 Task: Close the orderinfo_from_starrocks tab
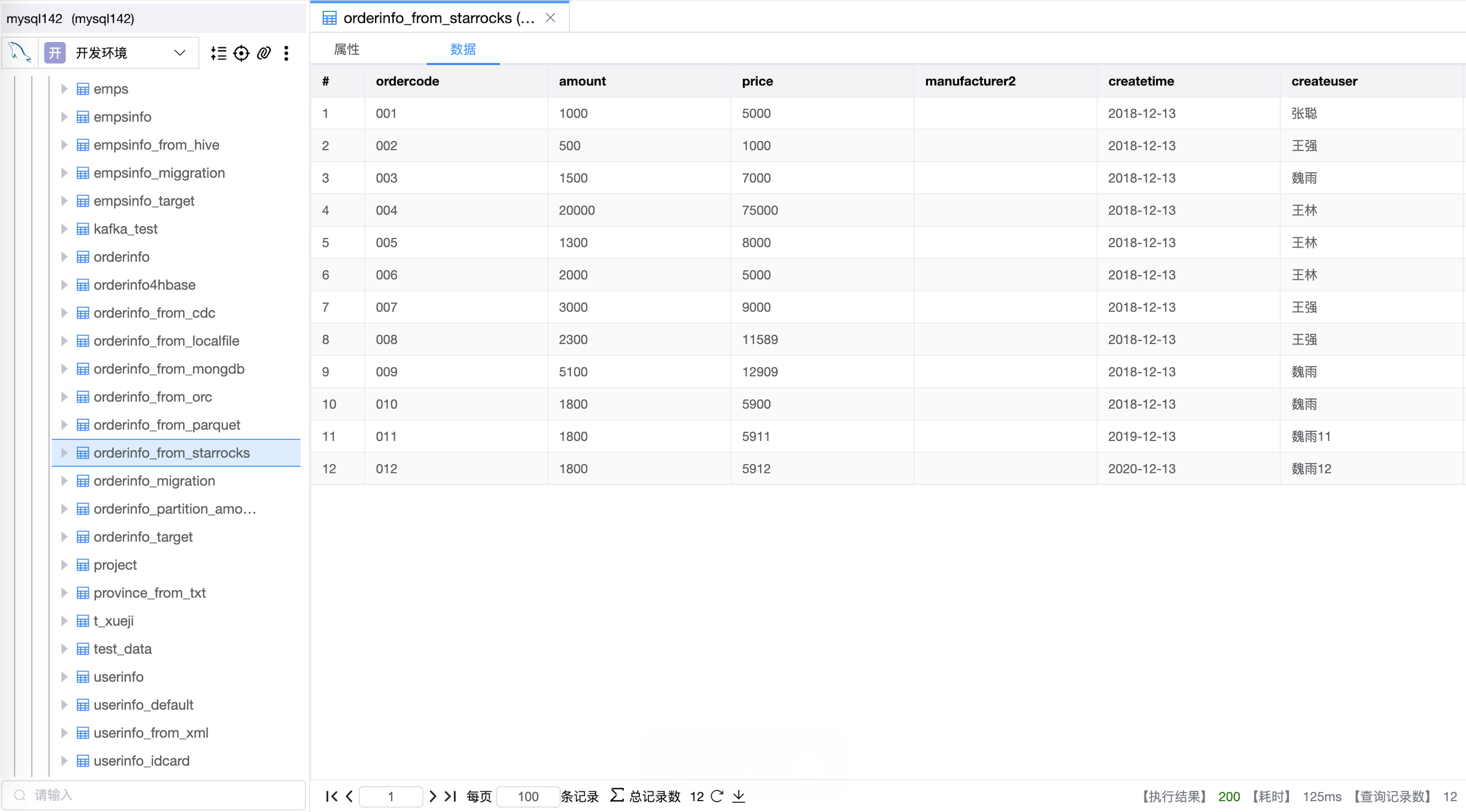(x=550, y=18)
